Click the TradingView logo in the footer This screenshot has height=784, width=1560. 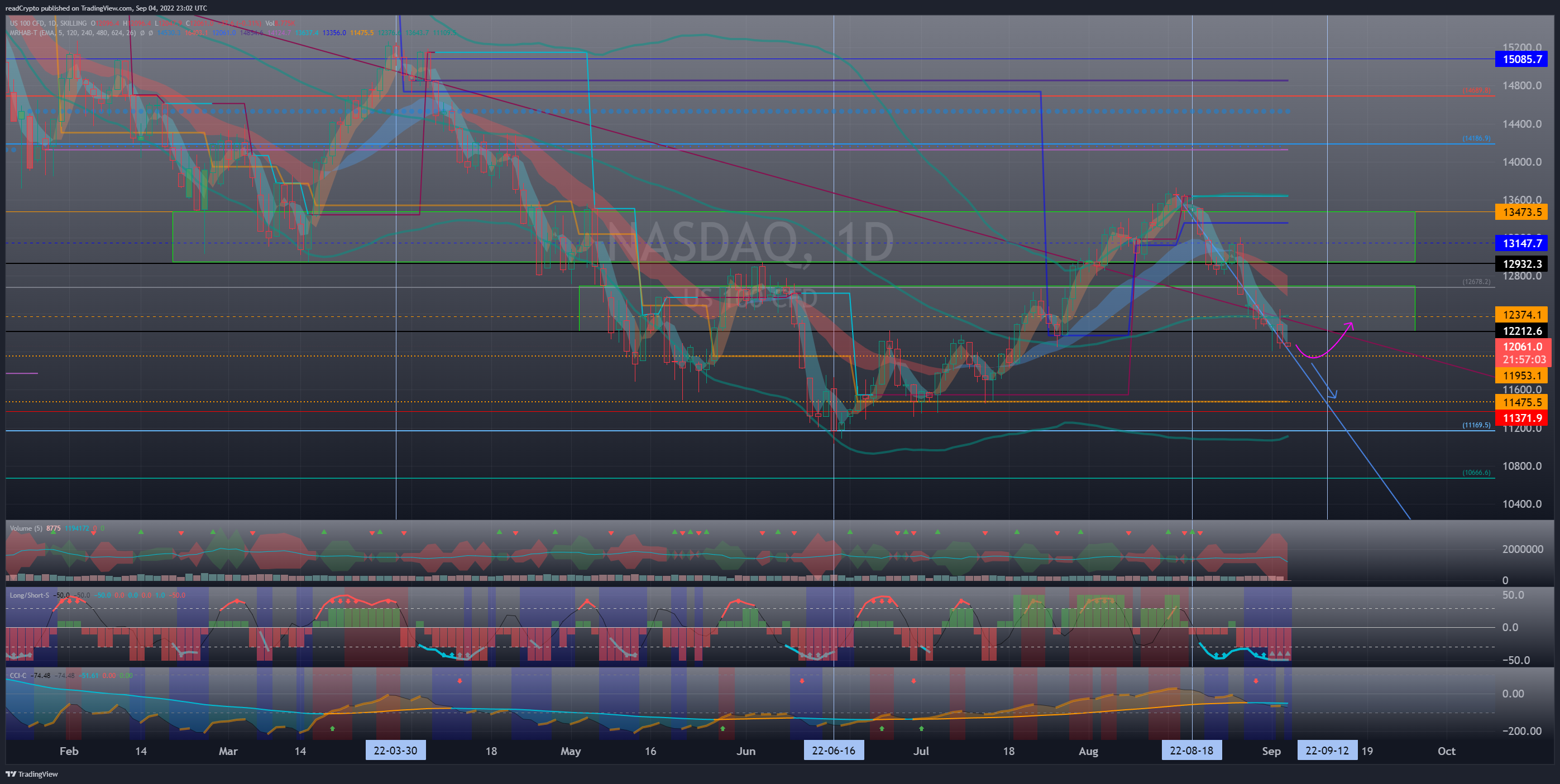pos(32,774)
